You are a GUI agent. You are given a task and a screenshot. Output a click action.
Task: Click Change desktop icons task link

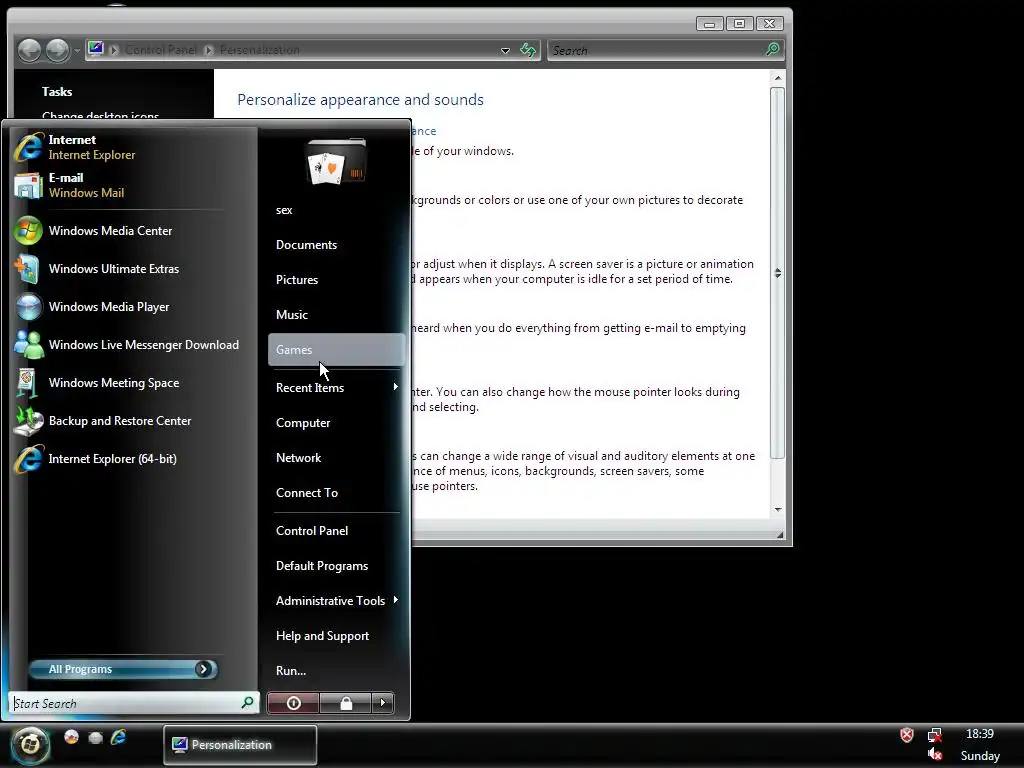point(101,116)
